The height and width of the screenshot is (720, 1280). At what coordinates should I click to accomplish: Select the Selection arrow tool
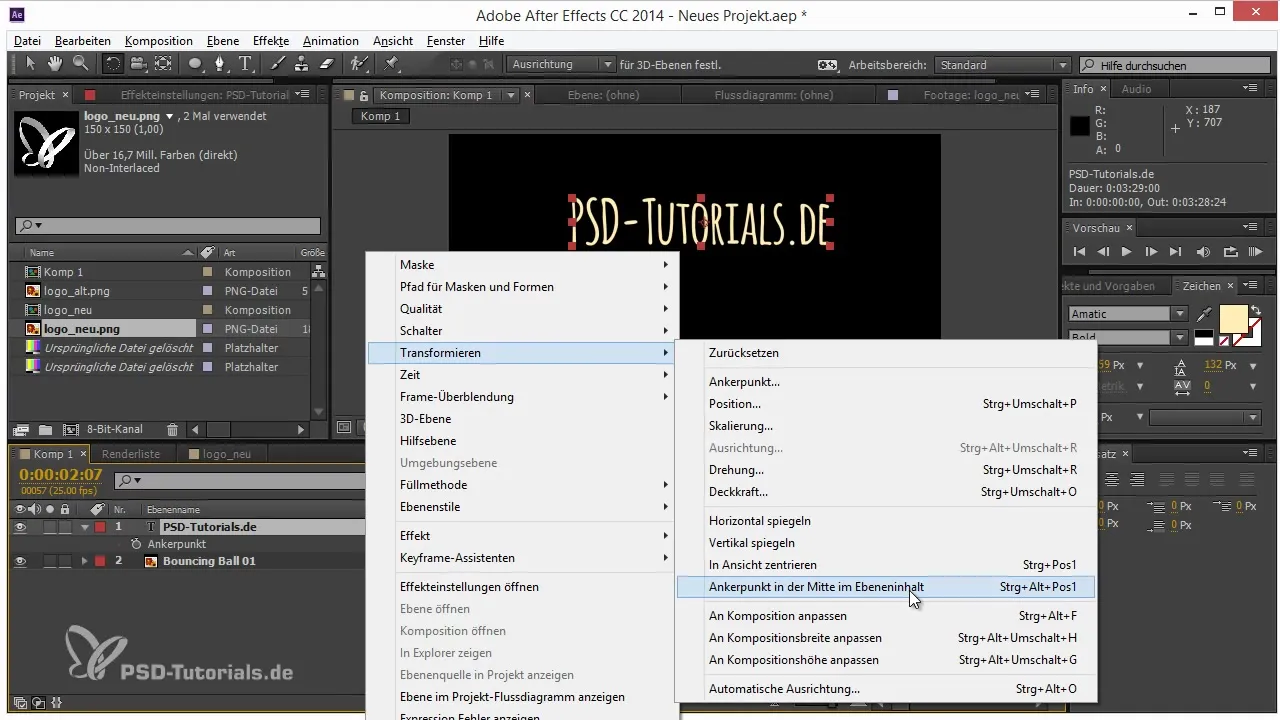[31, 64]
